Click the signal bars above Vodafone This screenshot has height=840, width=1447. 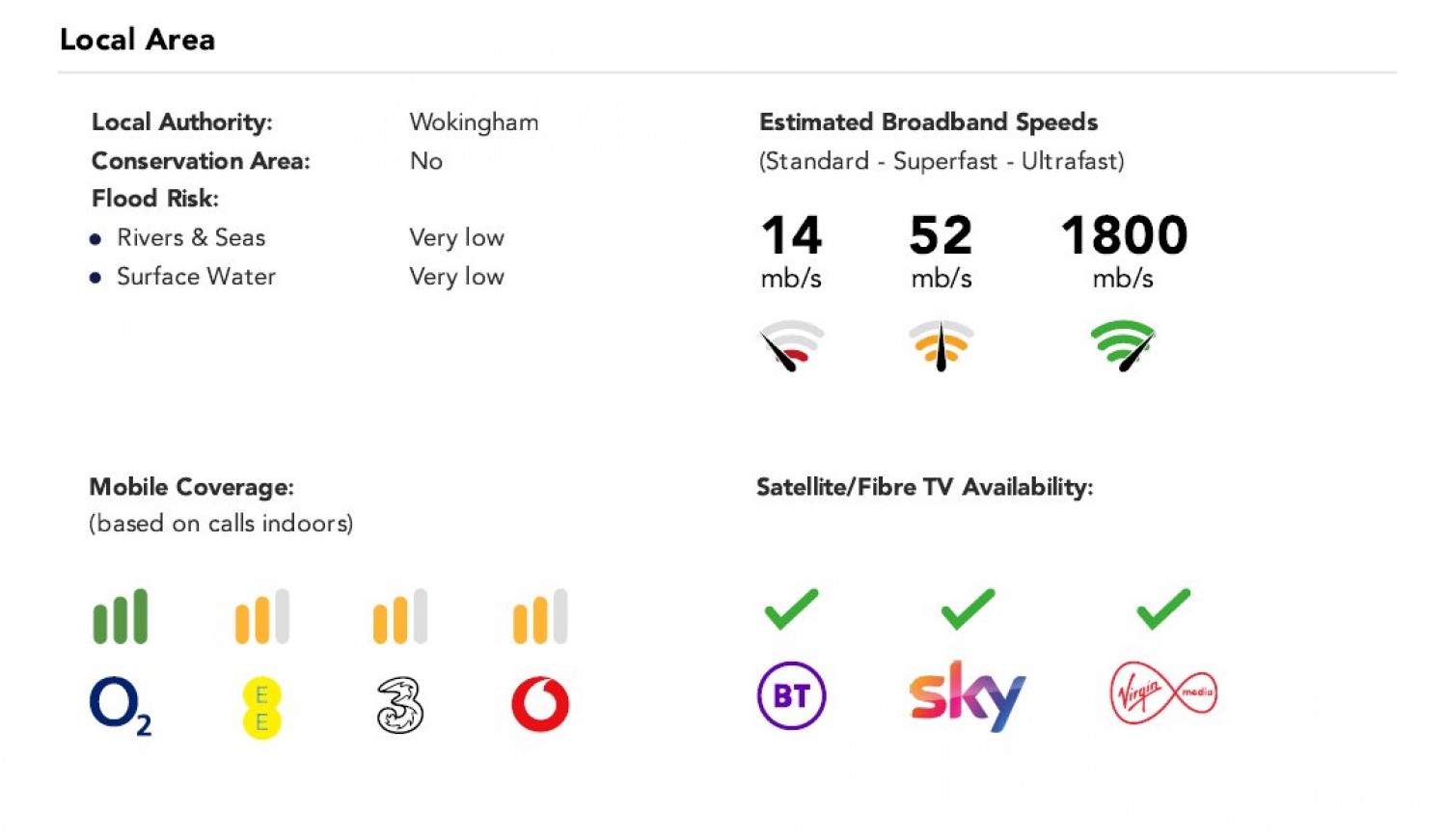point(540,616)
